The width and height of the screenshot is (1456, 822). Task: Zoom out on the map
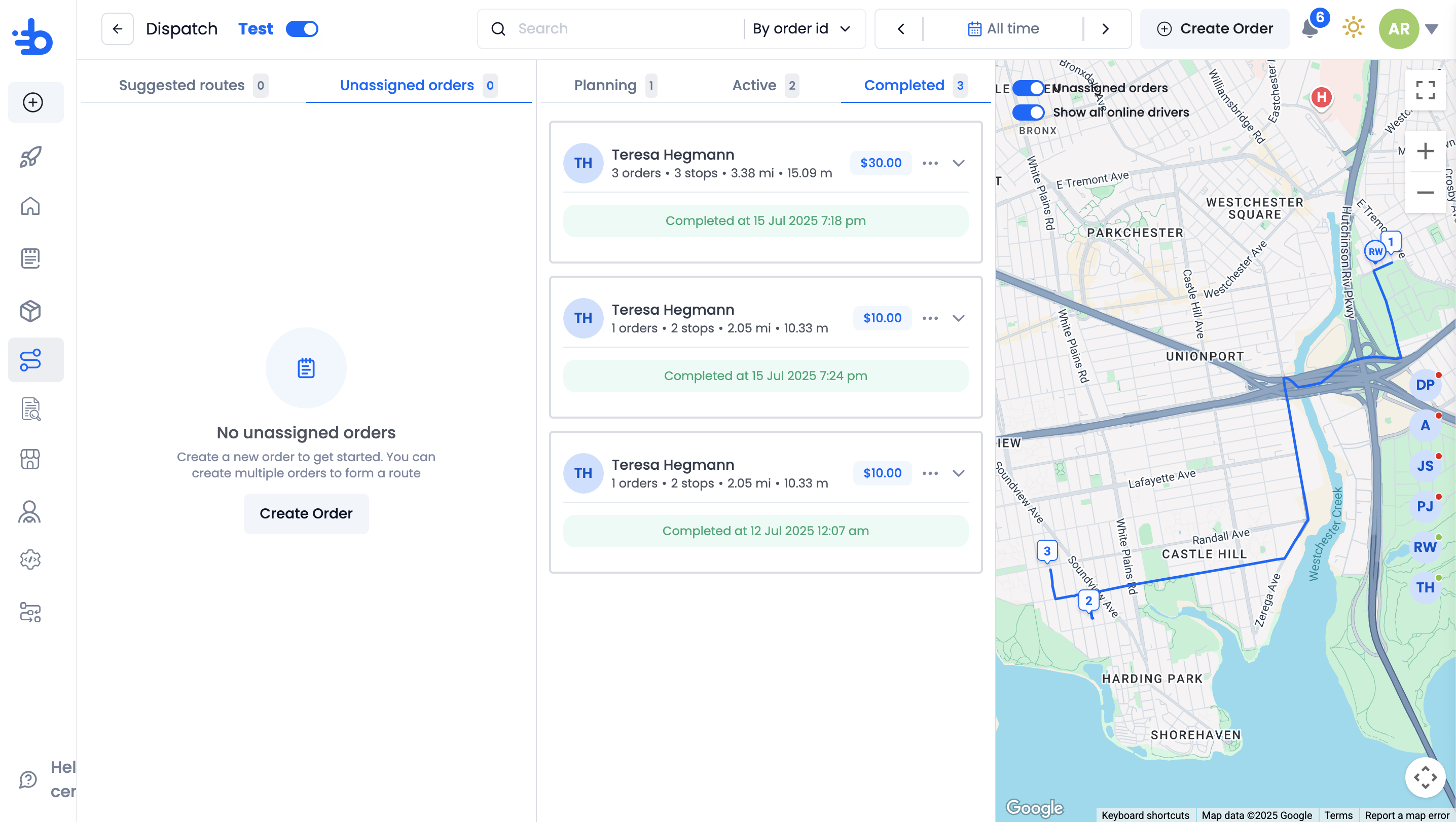[1425, 193]
